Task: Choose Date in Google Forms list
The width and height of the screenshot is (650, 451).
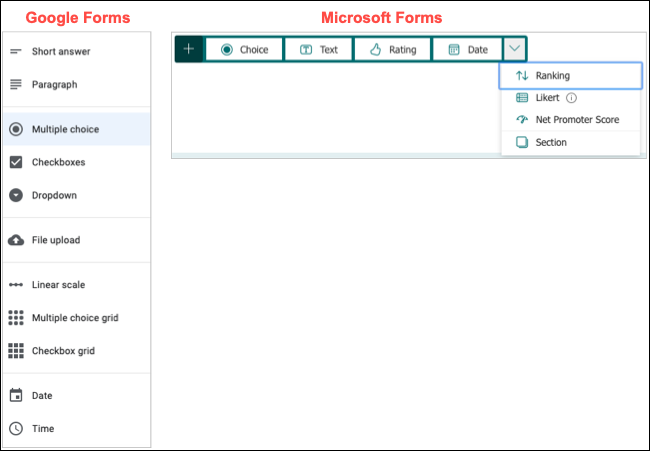Action: point(77,395)
